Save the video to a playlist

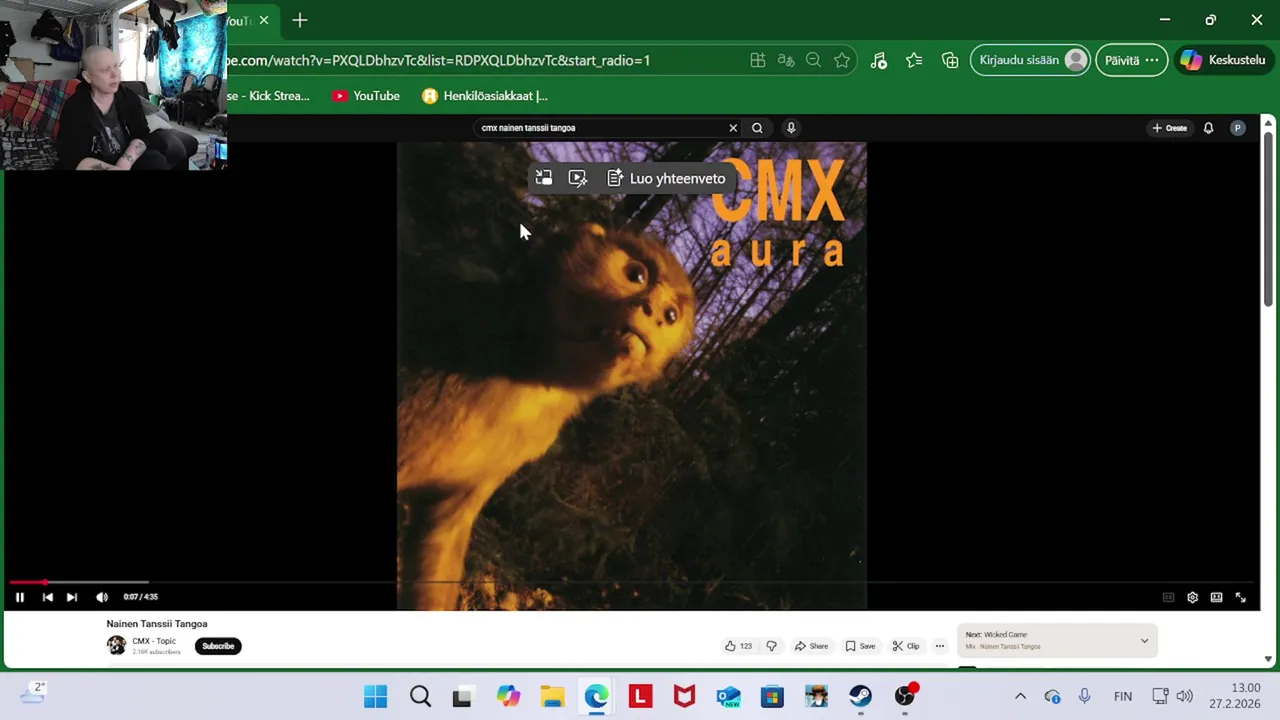point(860,646)
